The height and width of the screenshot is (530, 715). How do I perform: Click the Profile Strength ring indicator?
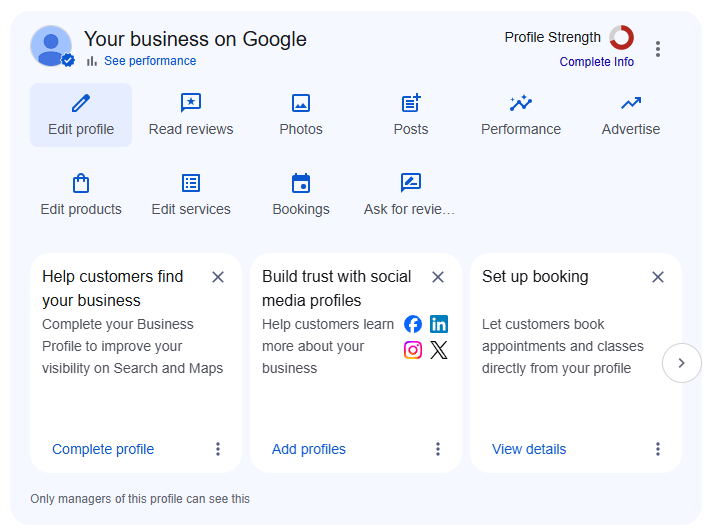tap(622, 37)
